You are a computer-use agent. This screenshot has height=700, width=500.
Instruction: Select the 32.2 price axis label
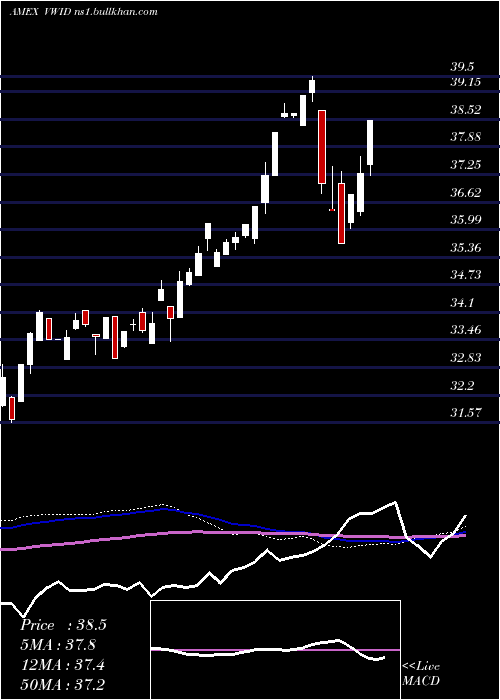pos(462,385)
